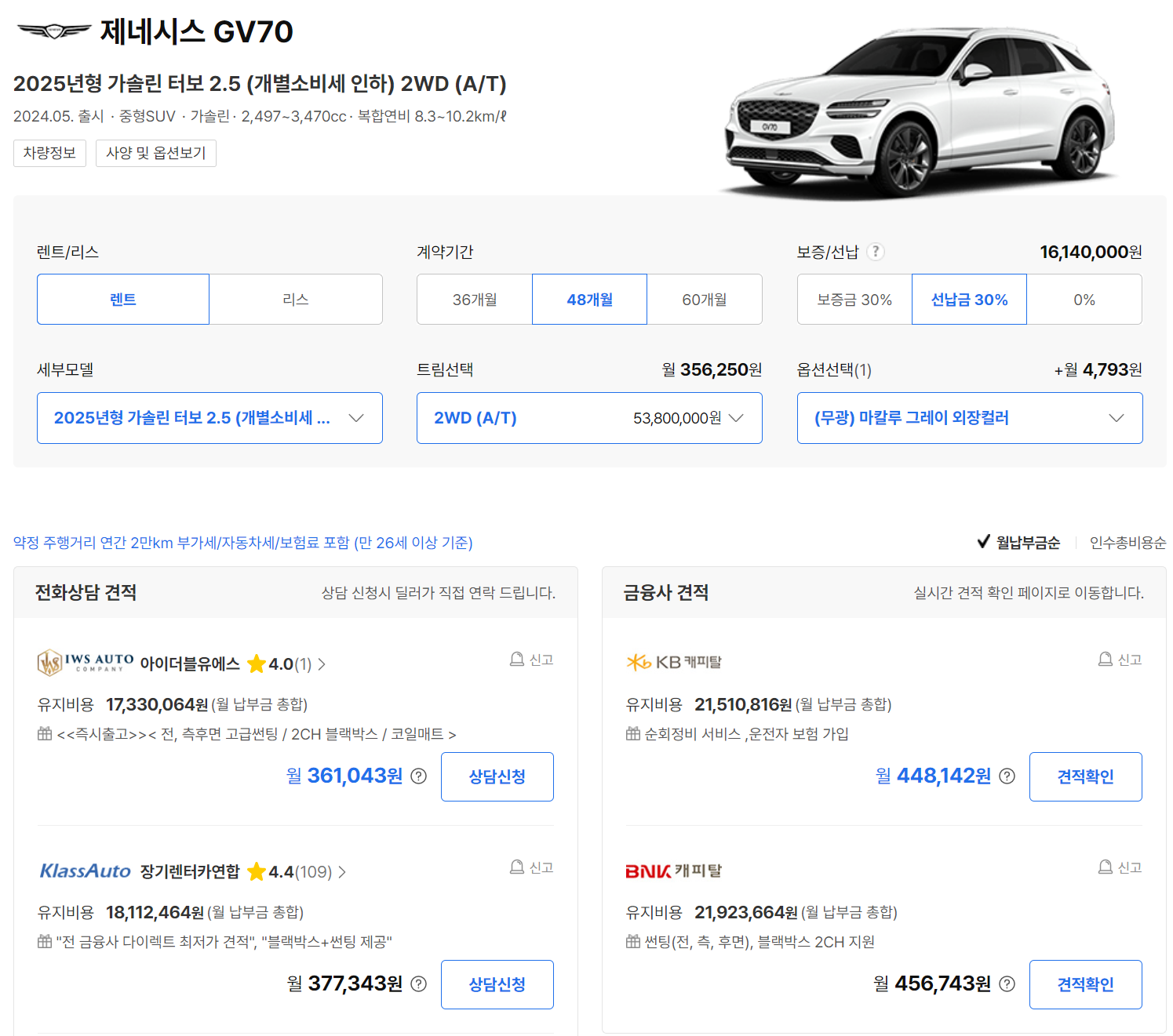
Task: Click the KB캐피탈 logo
Action: [673, 663]
